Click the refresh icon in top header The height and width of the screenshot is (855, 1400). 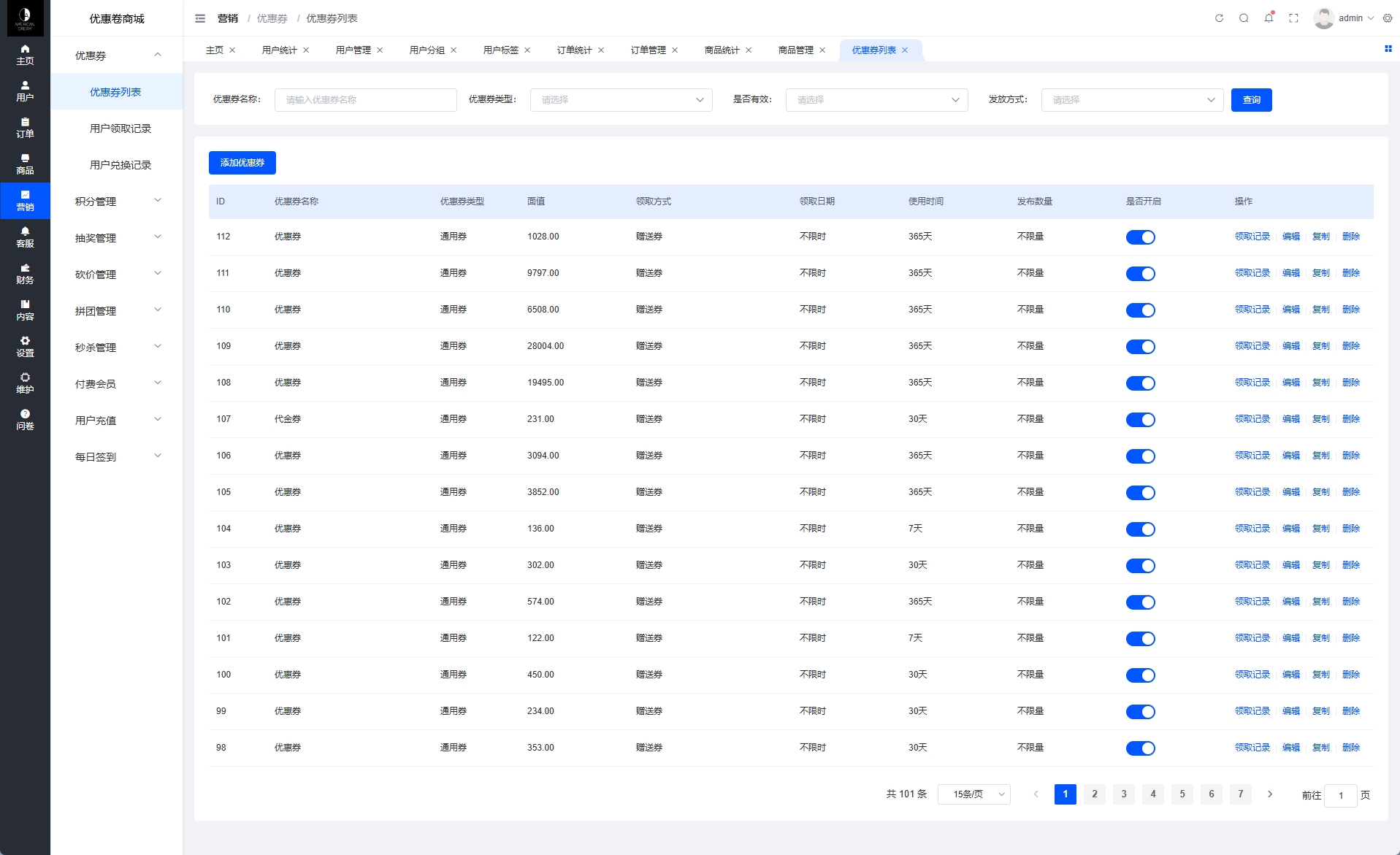pos(1219,18)
